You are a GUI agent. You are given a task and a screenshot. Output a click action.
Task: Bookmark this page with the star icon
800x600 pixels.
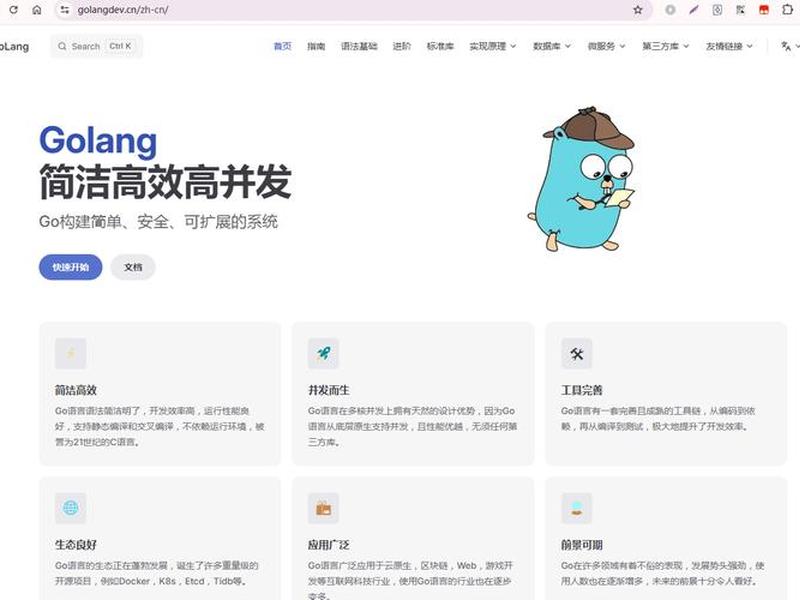click(x=638, y=10)
